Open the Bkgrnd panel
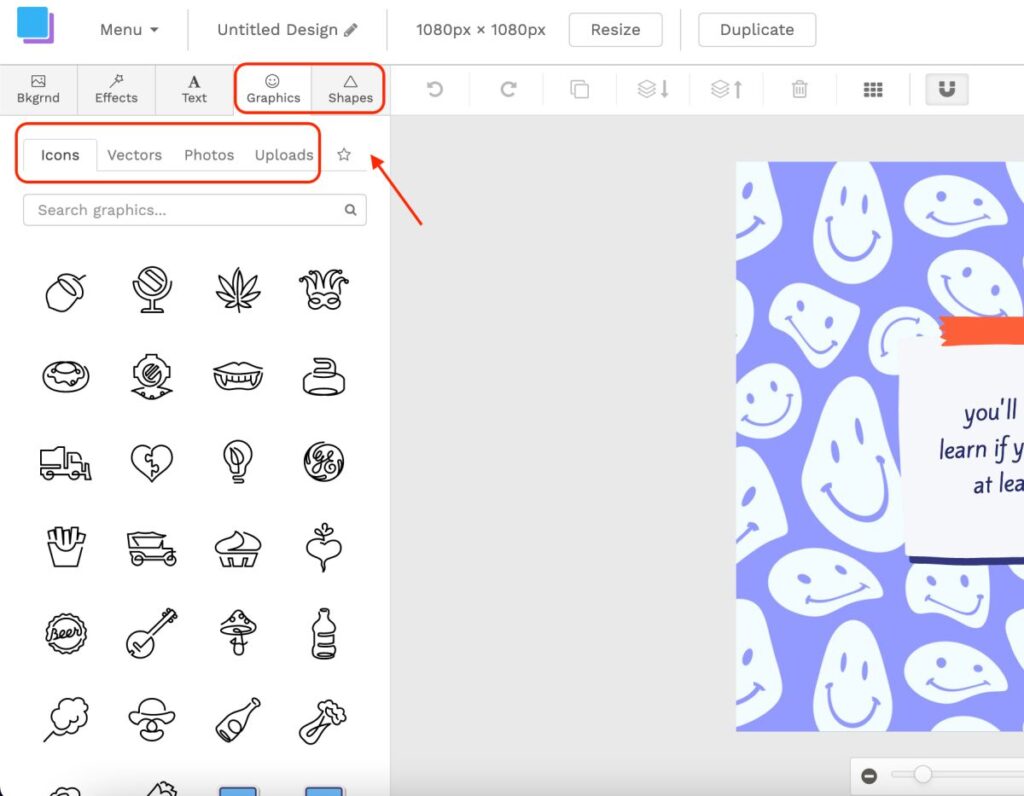 (39, 89)
